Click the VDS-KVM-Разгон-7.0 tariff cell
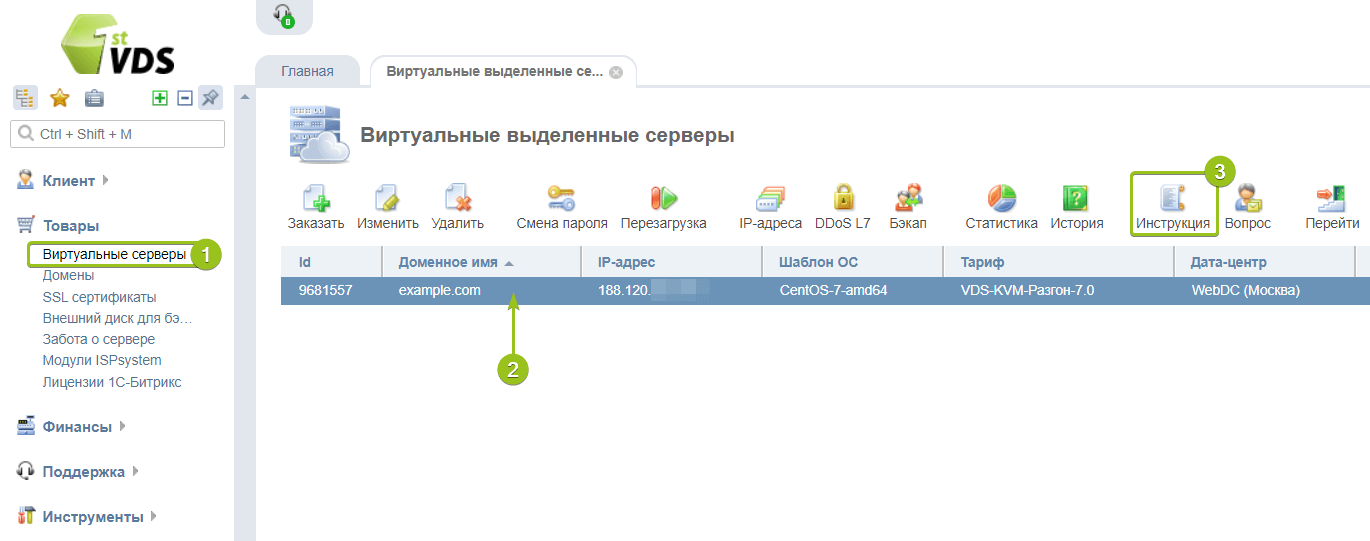 tap(1027, 291)
